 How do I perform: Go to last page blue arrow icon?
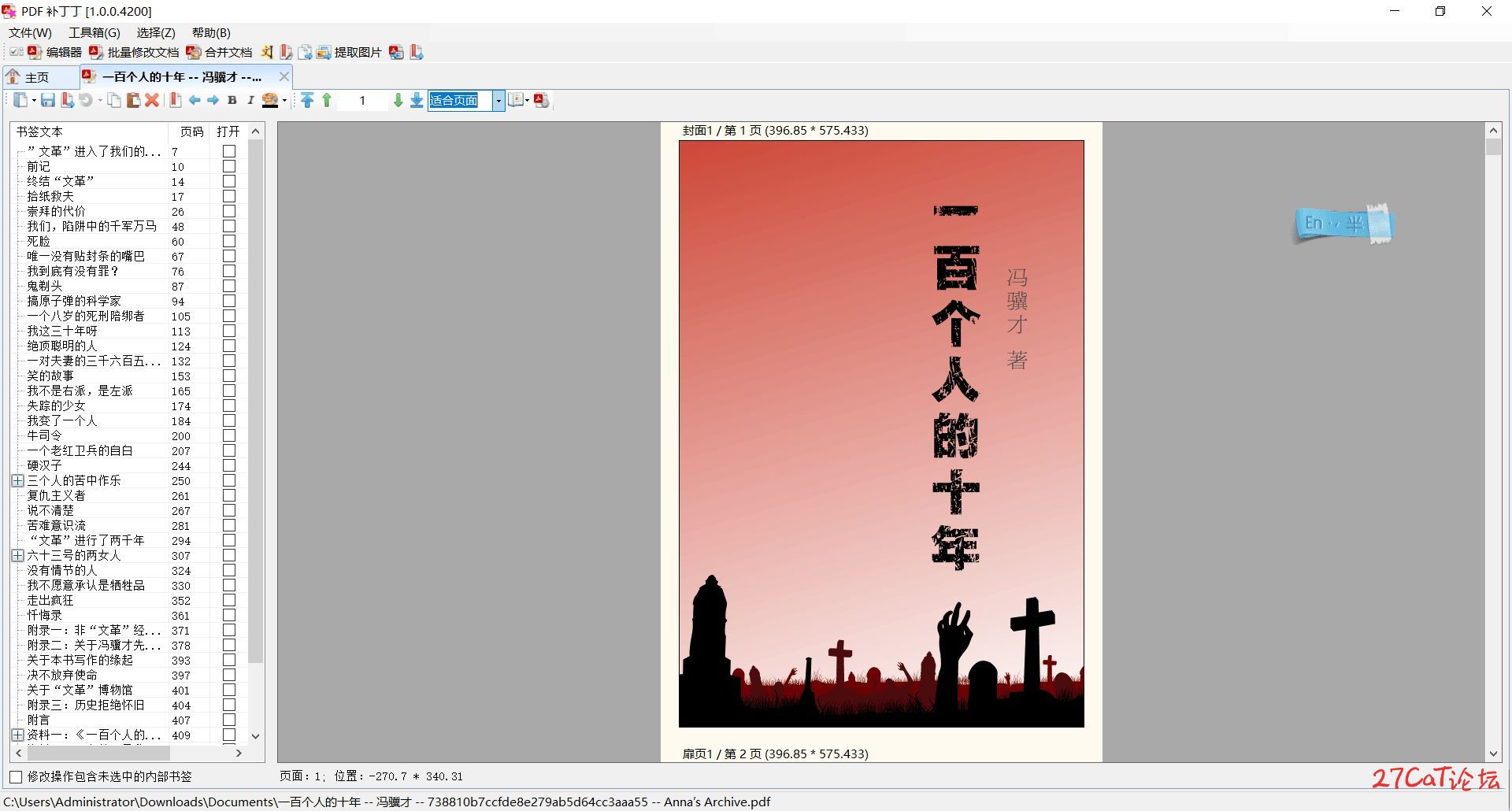coord(417,100)
